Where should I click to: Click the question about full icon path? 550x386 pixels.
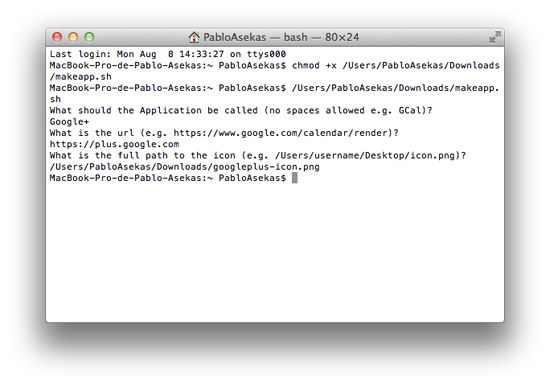258,155
